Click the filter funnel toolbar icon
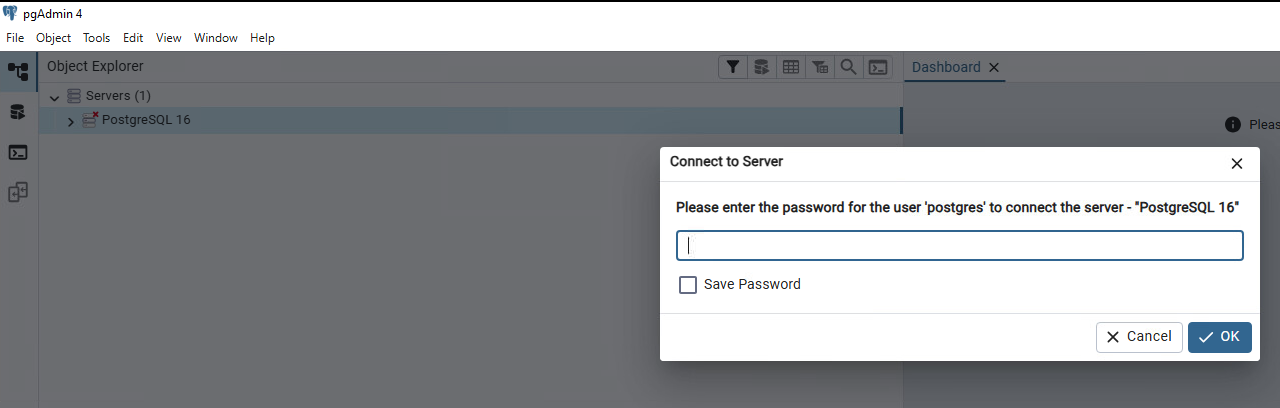 tap(733, 67)
